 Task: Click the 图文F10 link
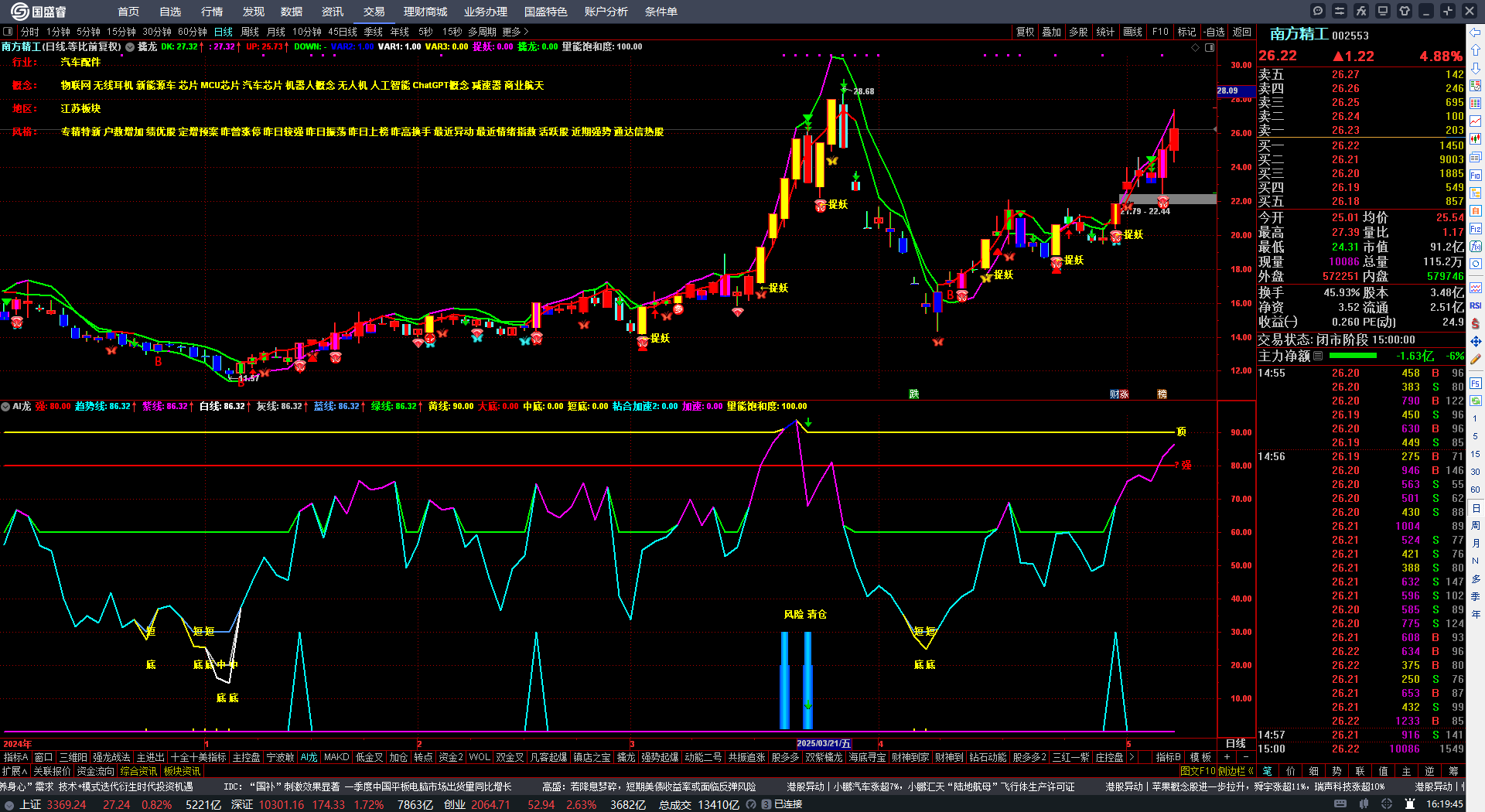[x=1198, y=771]
